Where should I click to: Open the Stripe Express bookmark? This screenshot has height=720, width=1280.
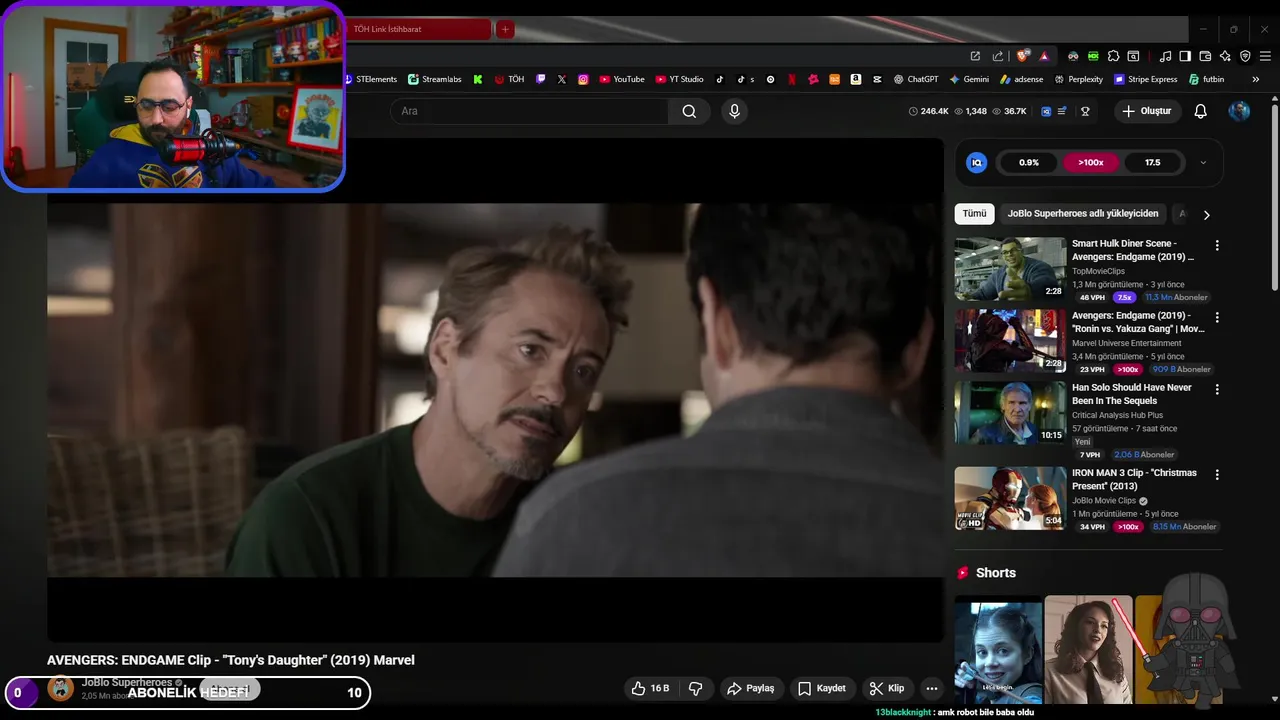[x=1145, y=79]
